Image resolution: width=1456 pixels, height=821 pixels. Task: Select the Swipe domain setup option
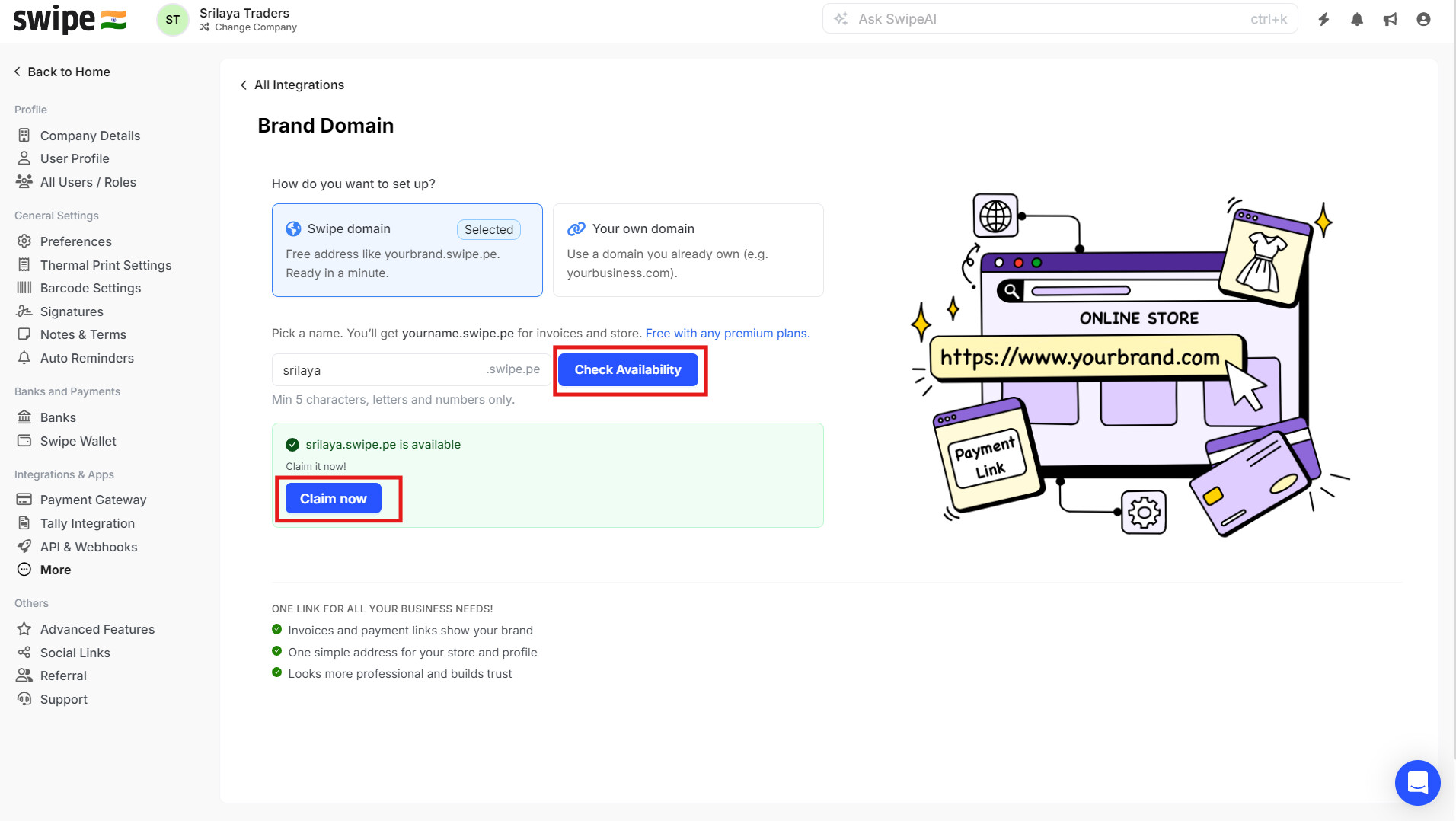click(407, 250)
